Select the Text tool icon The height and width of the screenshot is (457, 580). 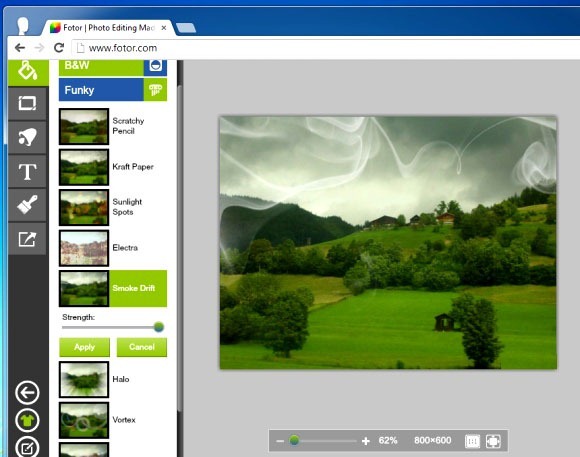click(27, 171)
